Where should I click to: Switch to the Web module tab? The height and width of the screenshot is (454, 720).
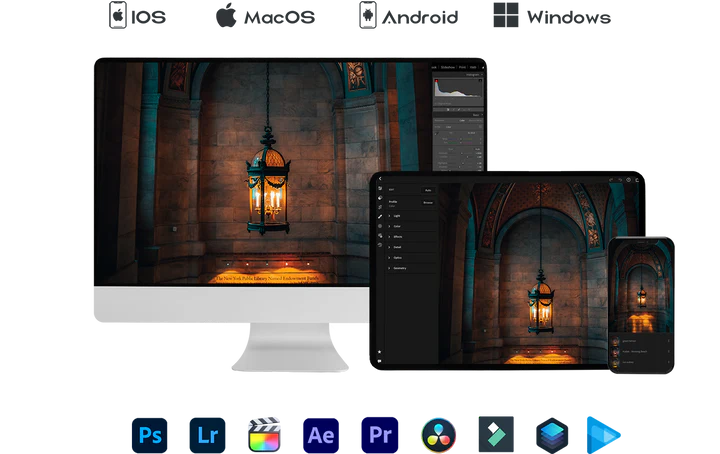click(x=473, y=67)
